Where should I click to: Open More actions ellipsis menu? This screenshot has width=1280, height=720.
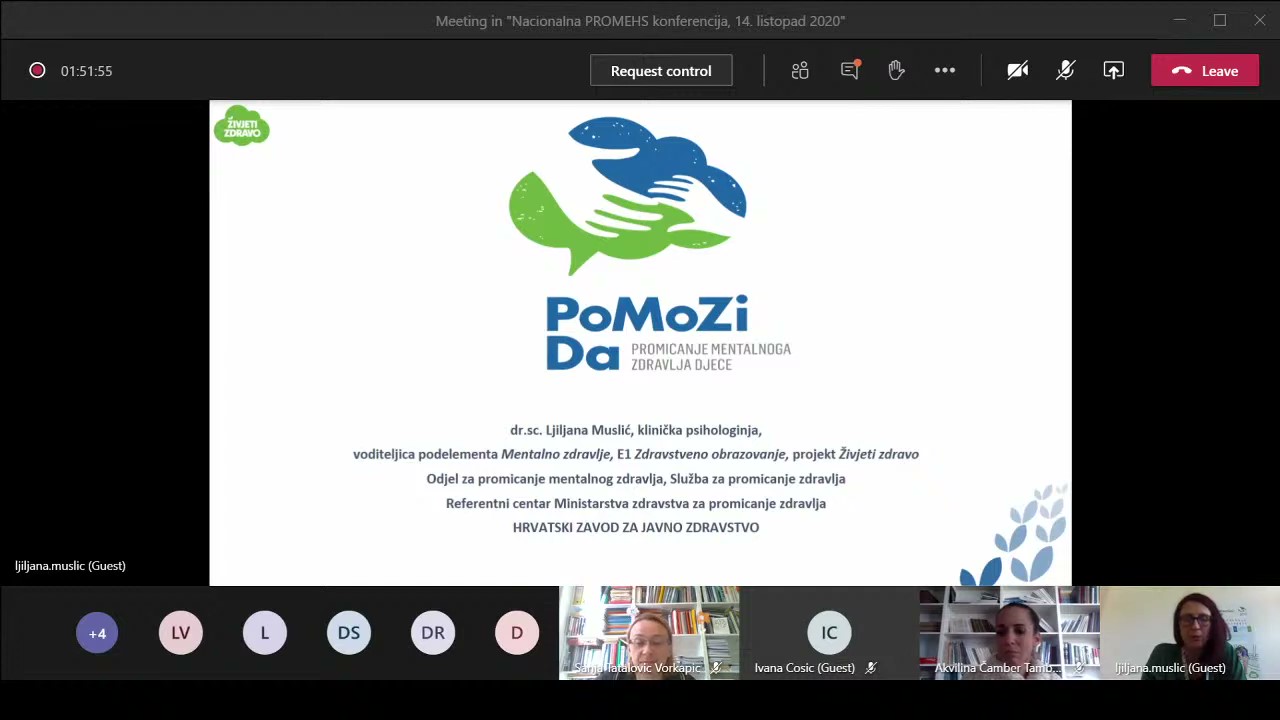point(945,71)
